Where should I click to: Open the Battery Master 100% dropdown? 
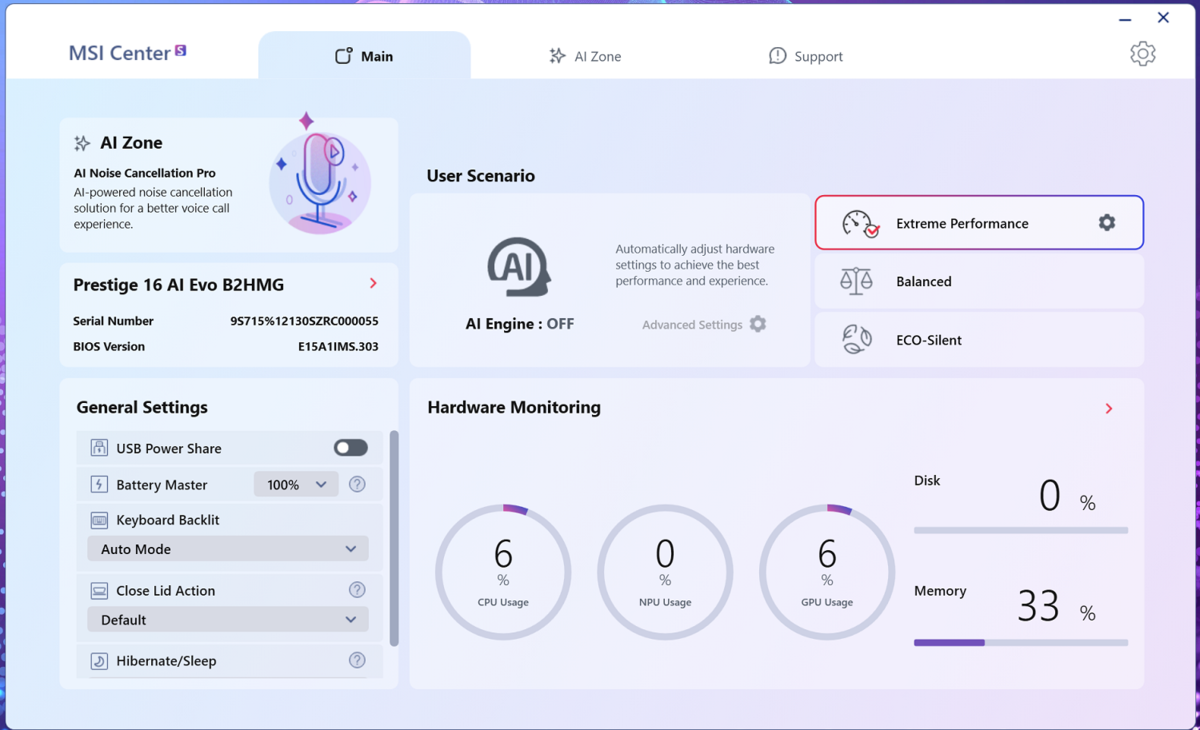(296, 484)
